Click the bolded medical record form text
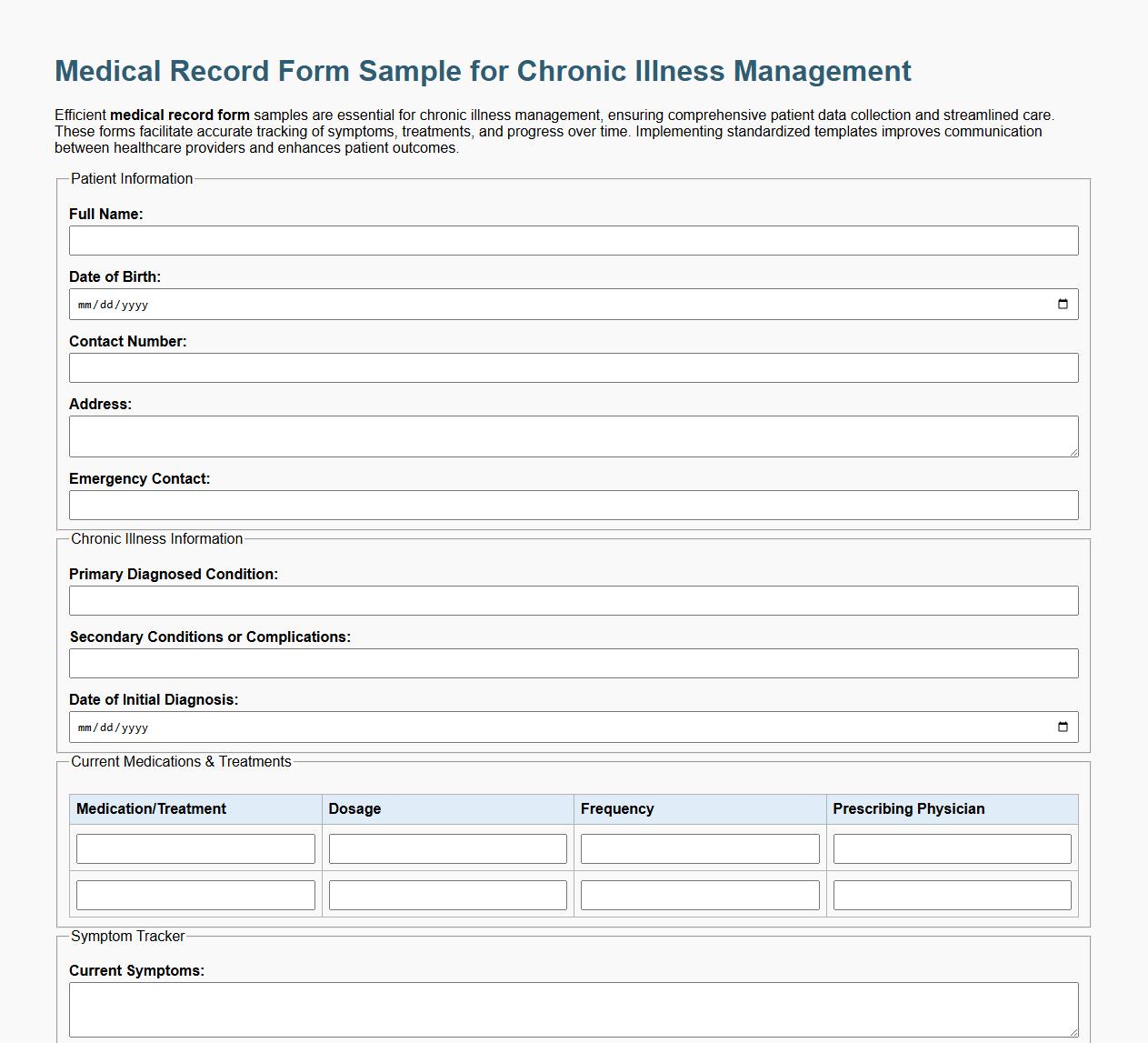This screenshot has height=1043, width=1148. point(179,115)
